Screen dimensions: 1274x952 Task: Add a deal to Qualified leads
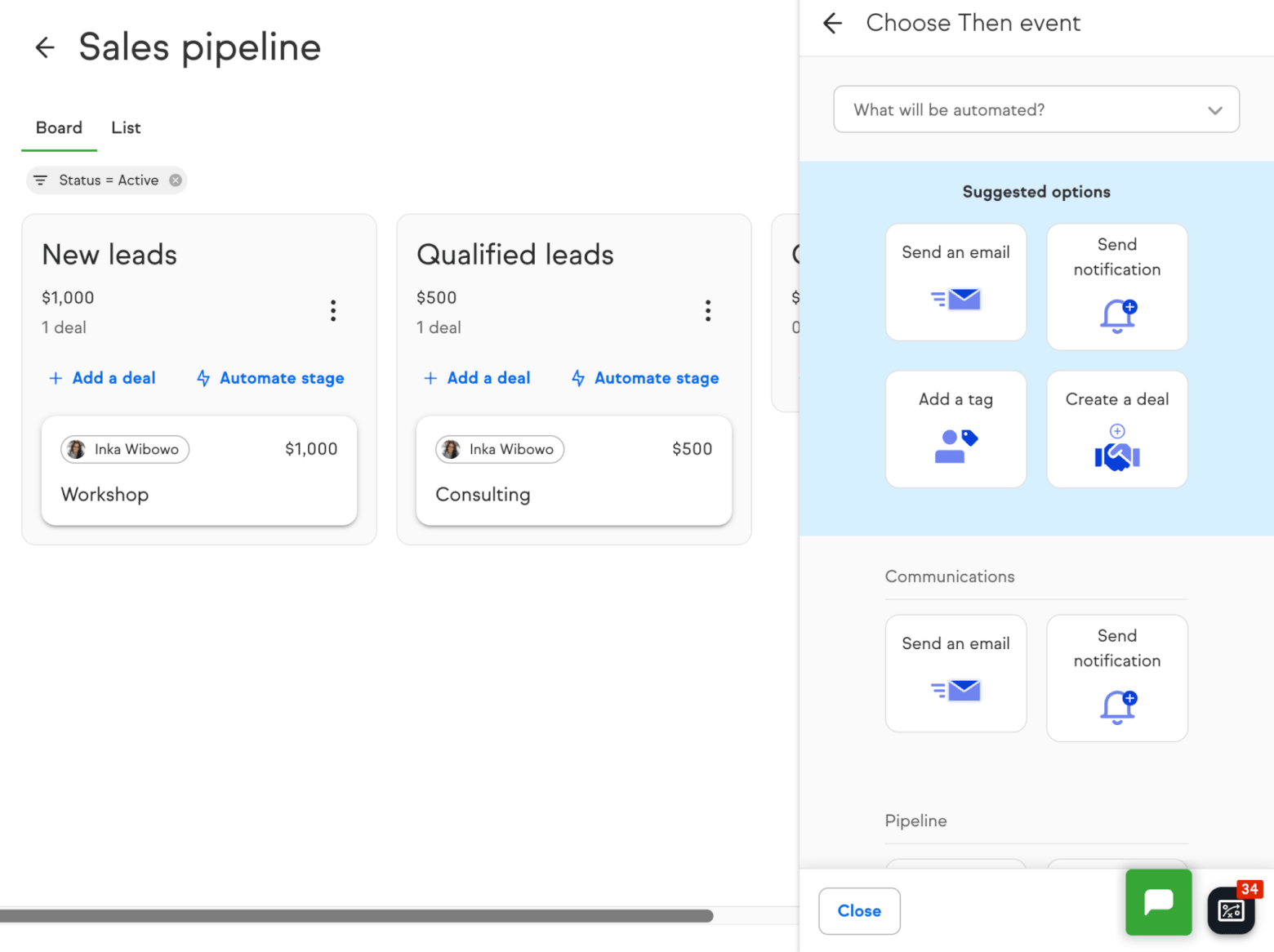click(x=477, y=378)
